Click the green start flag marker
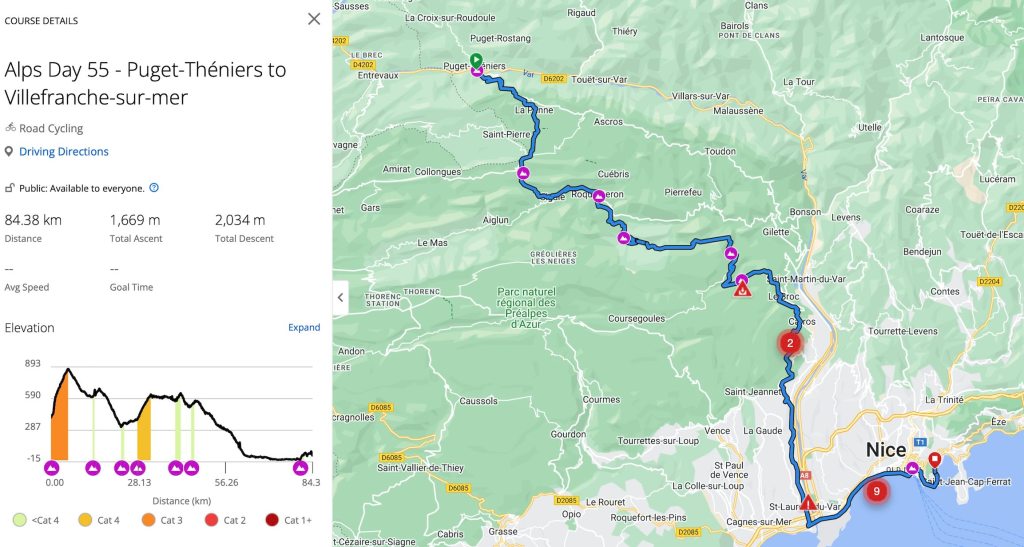1024x547 pixels. click(476, 59)
